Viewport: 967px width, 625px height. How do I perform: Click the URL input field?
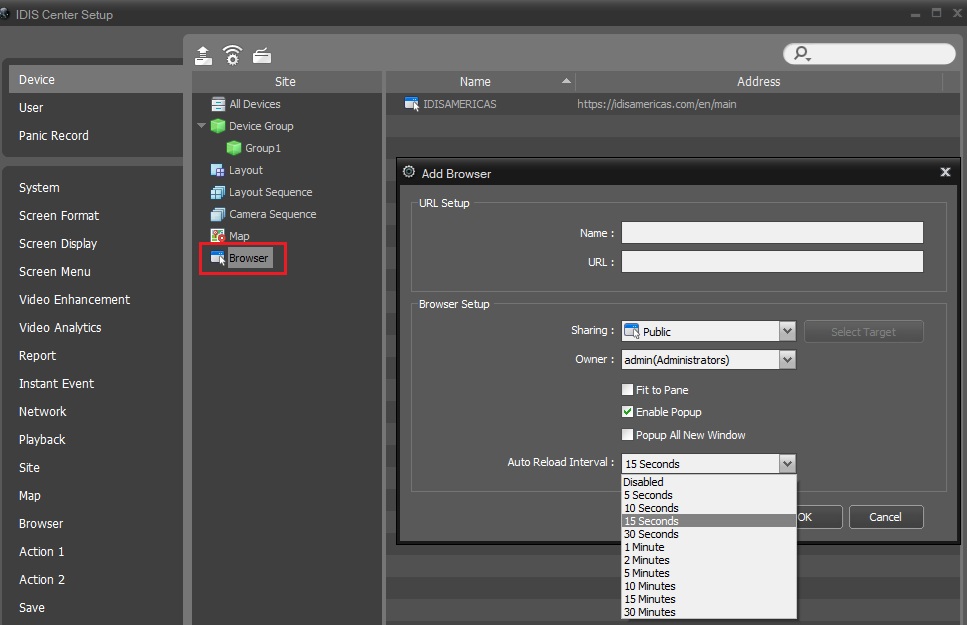[x=772, y=262]
